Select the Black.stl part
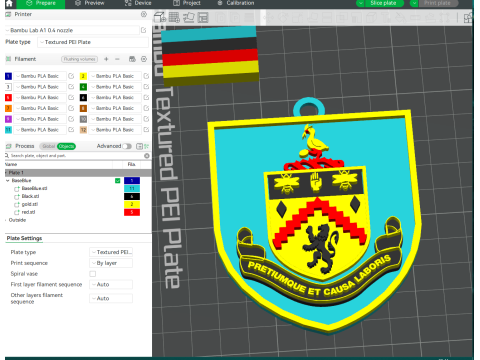 click(x=30, y=196)
